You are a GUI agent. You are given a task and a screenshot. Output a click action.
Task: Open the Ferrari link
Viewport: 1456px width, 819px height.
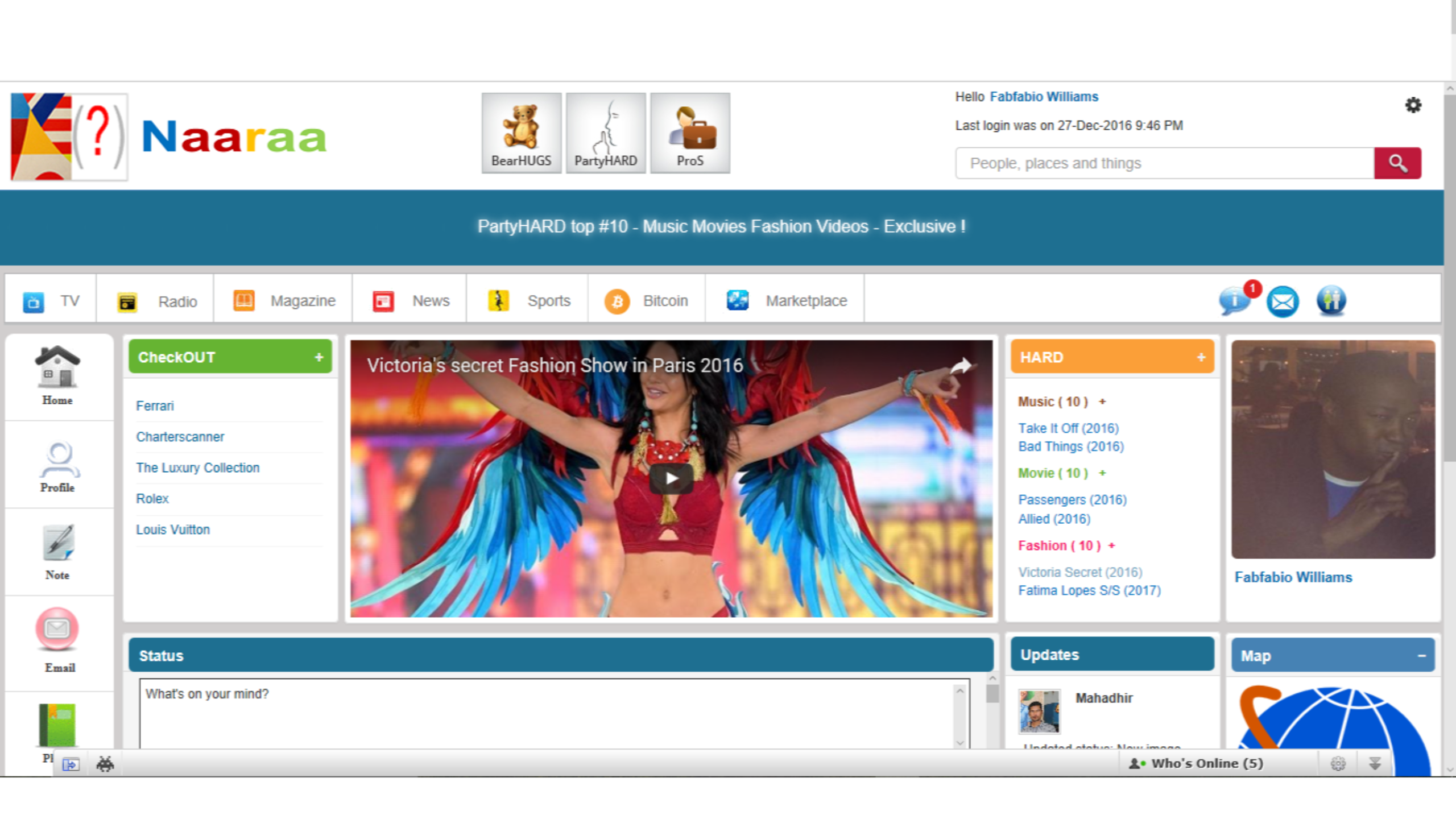click(x=155, y=406)
